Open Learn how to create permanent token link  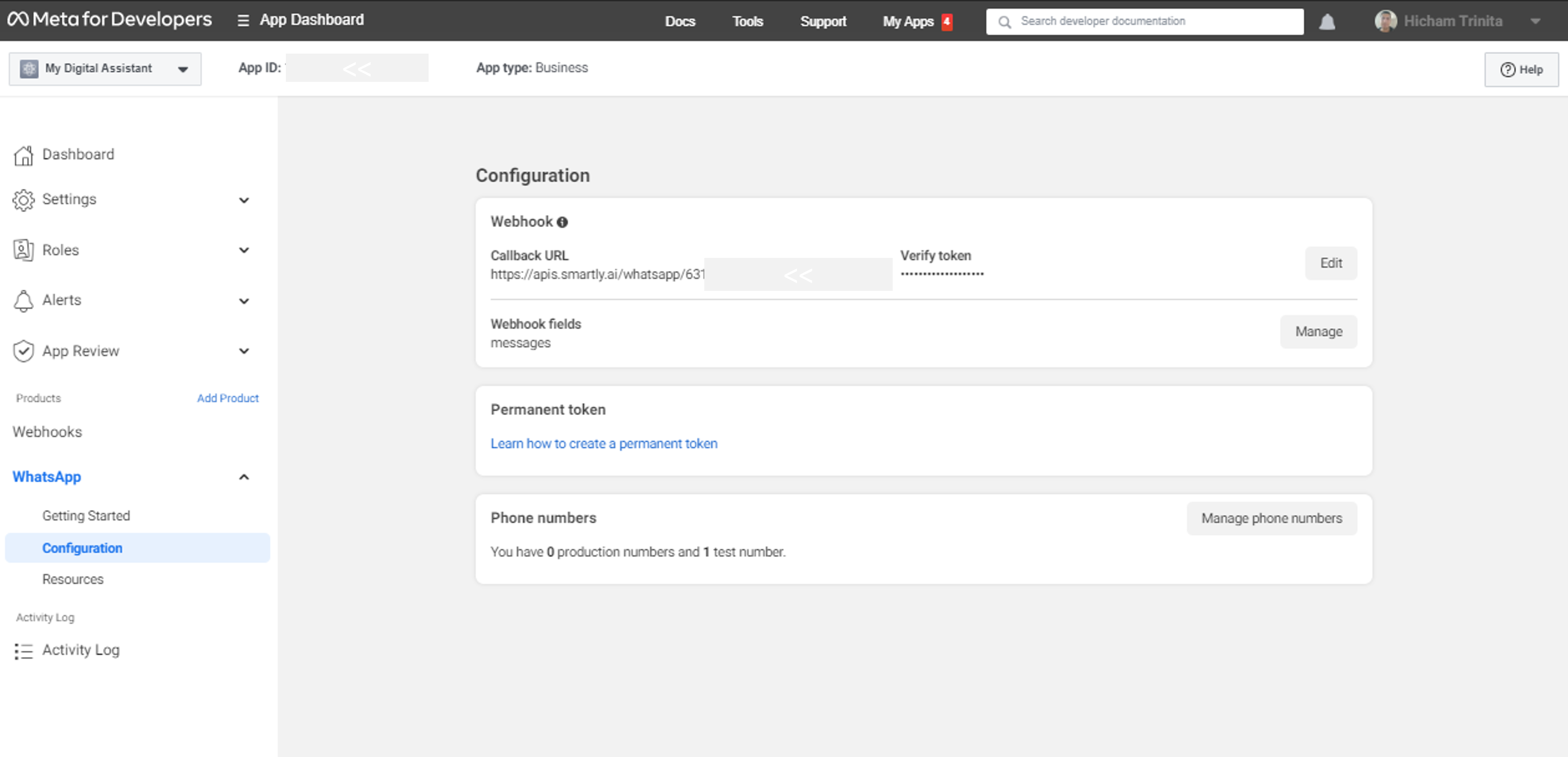604,444
